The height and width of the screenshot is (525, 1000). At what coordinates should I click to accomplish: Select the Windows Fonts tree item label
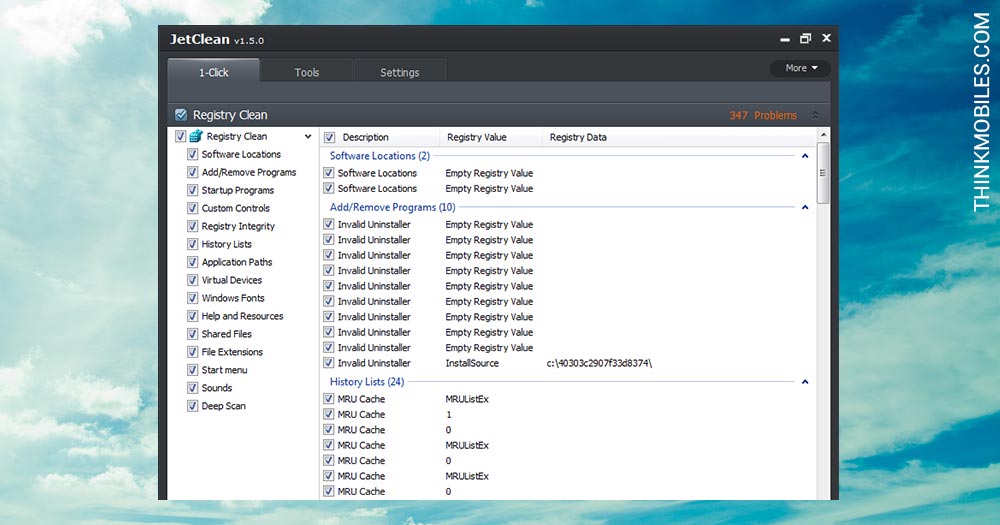coord(233,298)
